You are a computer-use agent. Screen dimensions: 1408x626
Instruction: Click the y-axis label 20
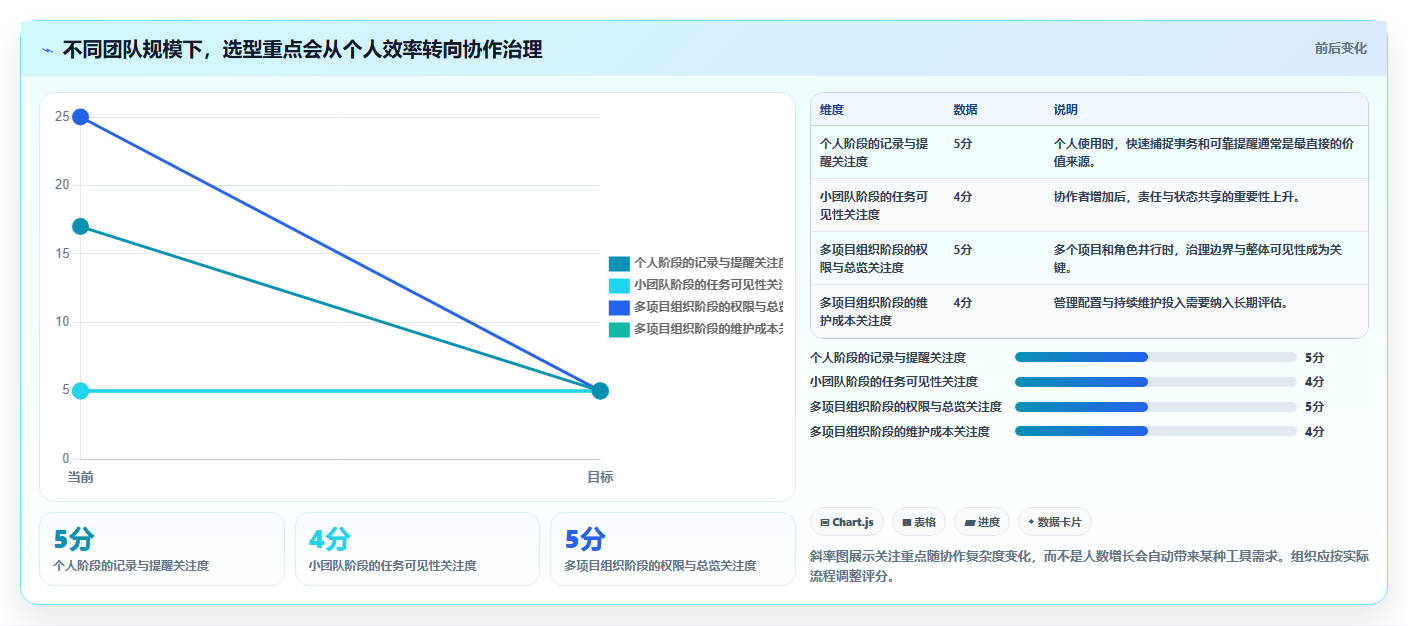[x=62, y=185]
